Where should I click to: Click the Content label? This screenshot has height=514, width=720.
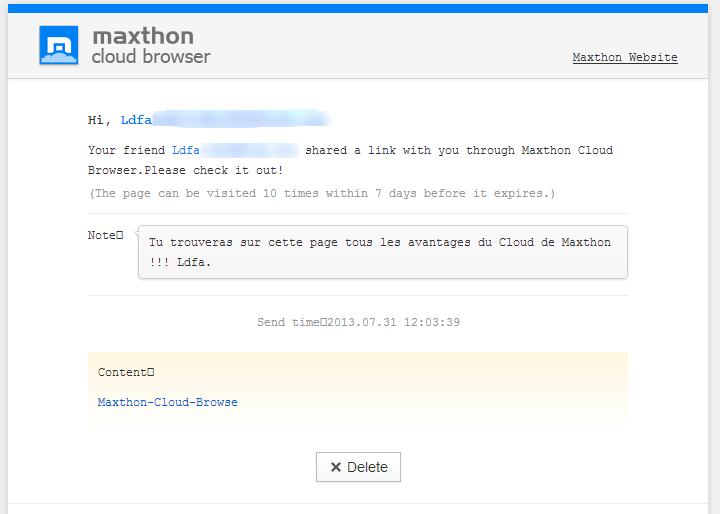click(x=126, y=372)
